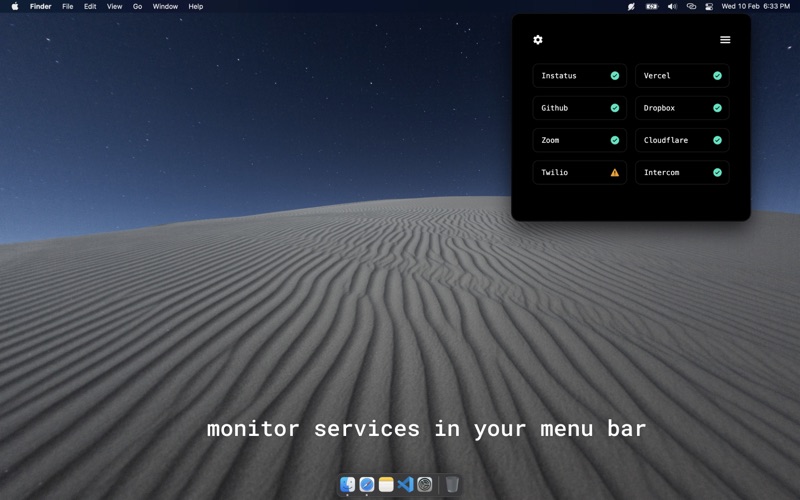Open the Control Center menu bar icon
This screenshot has height=500, width=800.
[709, 7]
